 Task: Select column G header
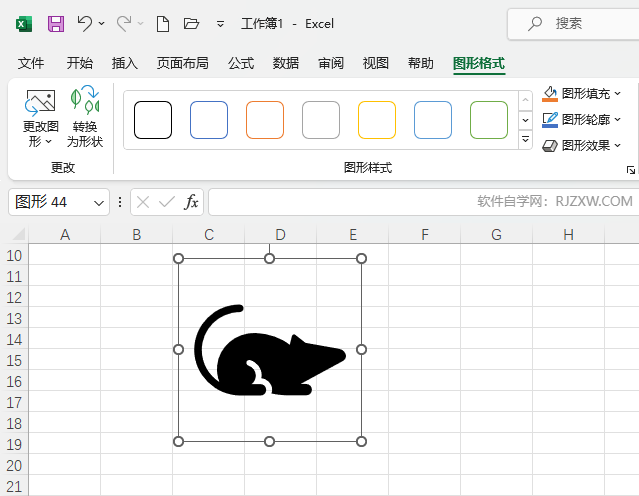(496, 235)
